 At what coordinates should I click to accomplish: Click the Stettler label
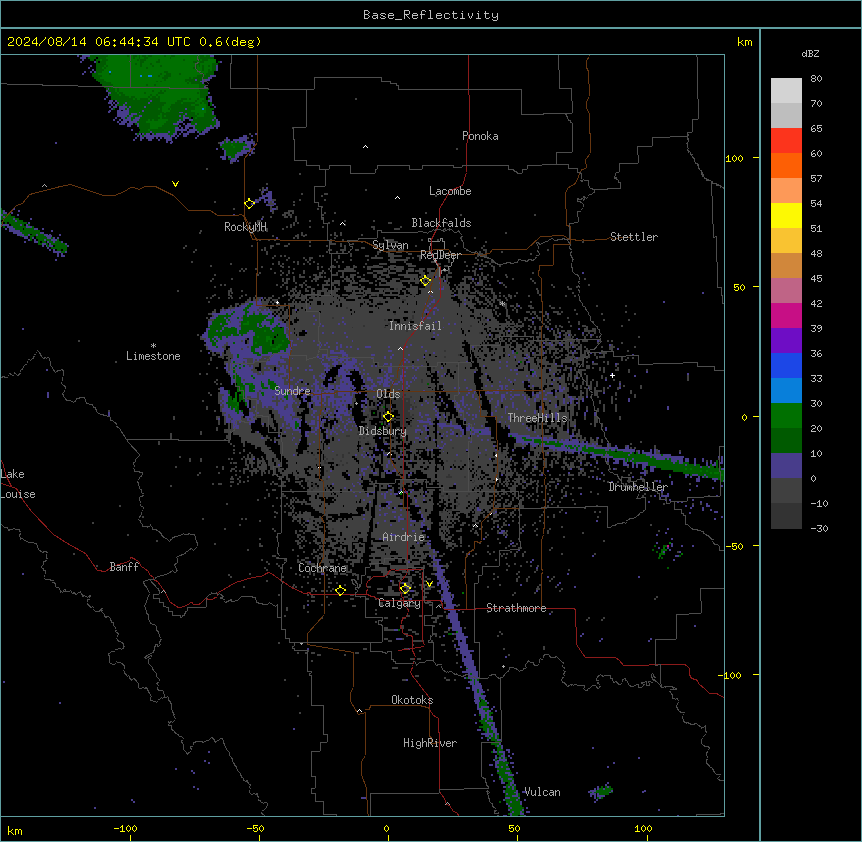click(634, 237)
